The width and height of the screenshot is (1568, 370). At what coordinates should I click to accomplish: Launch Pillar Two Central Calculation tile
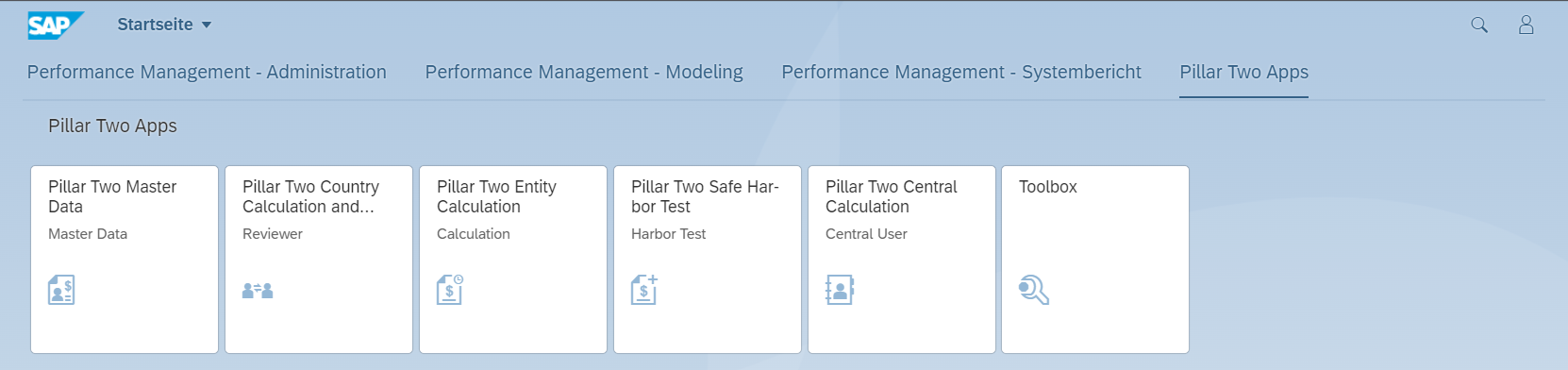click(902, 260)
